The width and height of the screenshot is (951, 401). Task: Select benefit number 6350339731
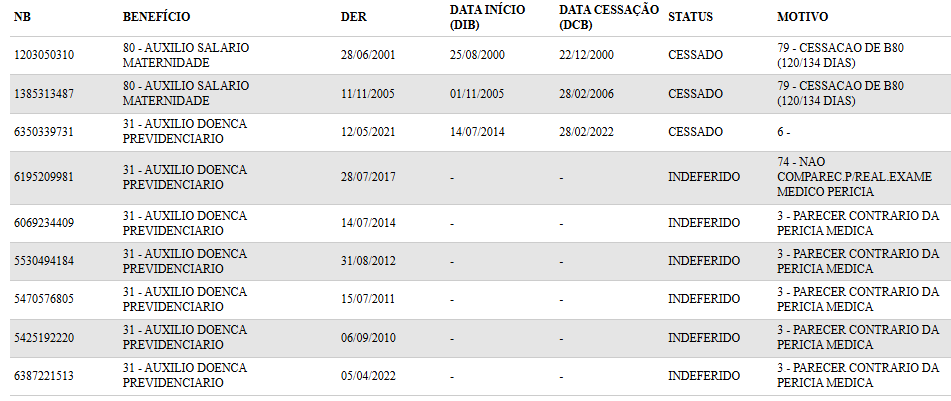click(44, 132)
